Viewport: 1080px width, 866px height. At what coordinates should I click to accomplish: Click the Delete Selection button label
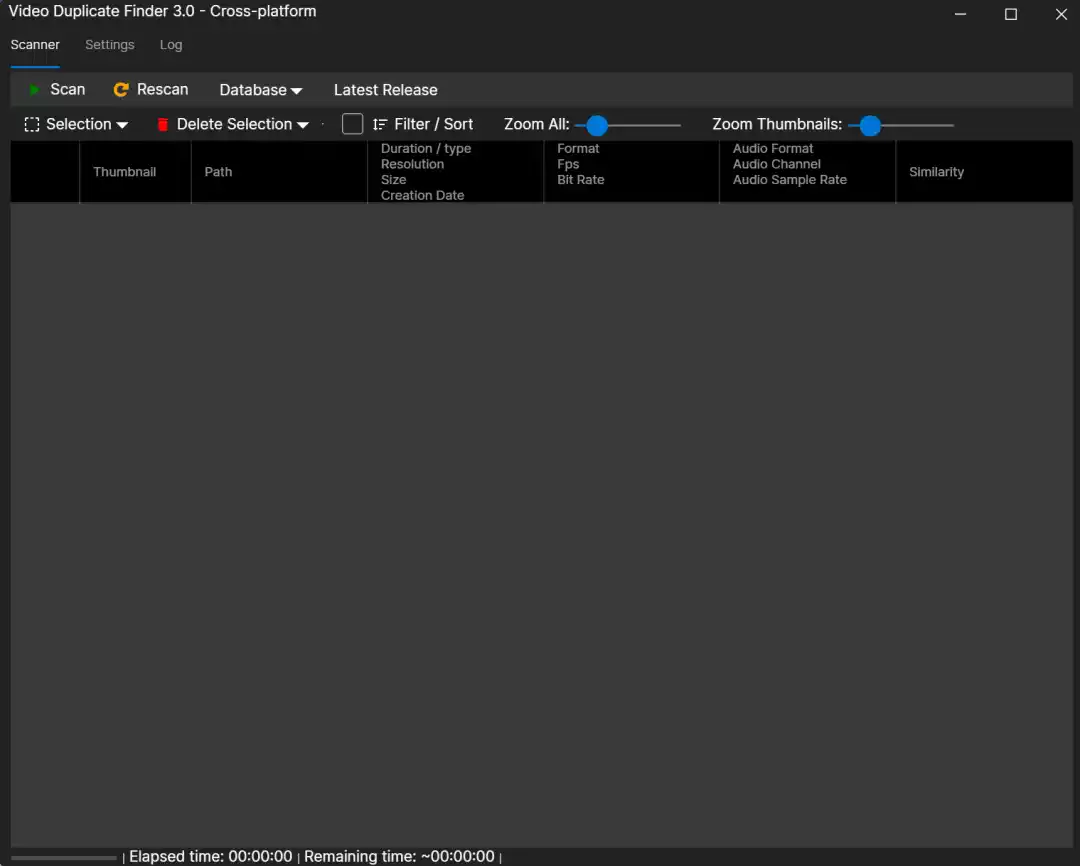[x=234, y=124]
